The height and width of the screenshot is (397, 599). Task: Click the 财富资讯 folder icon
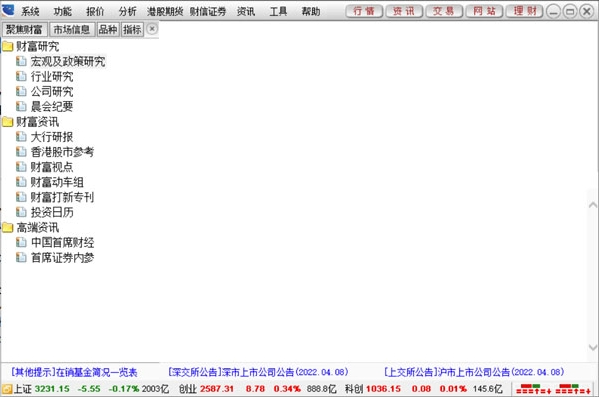coord(8,122)
